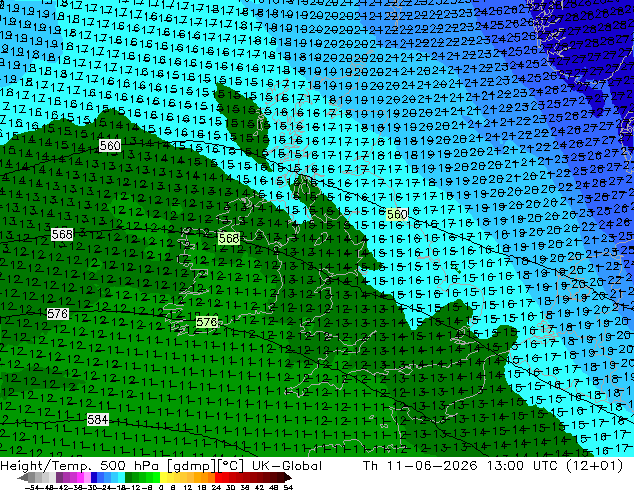Click the white 560 contour label over the Atlantic

click(x=110, y=146)
